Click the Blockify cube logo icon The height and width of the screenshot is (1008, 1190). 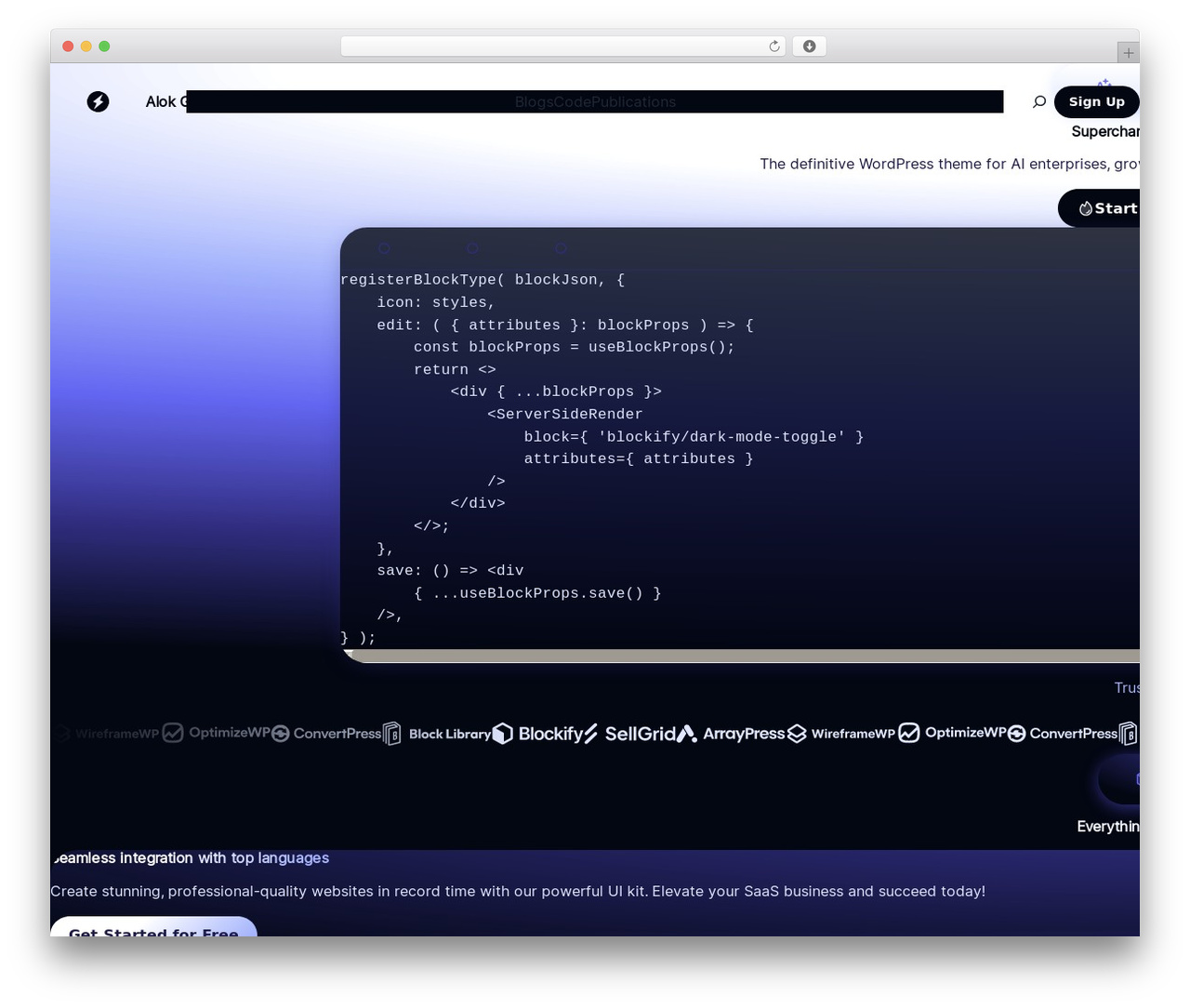[x=503, y=734]
